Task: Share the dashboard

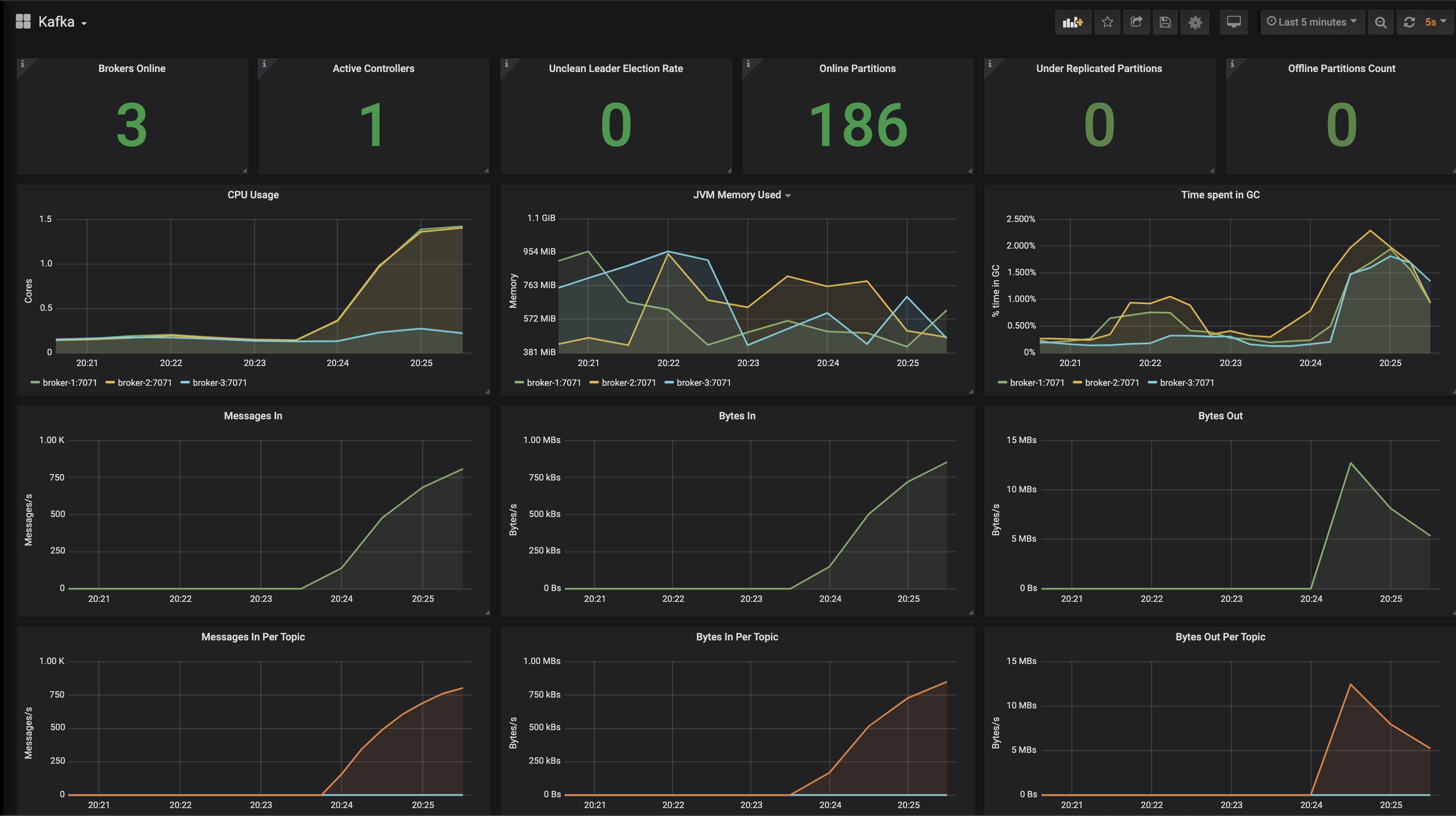Action: point(1136,22)
